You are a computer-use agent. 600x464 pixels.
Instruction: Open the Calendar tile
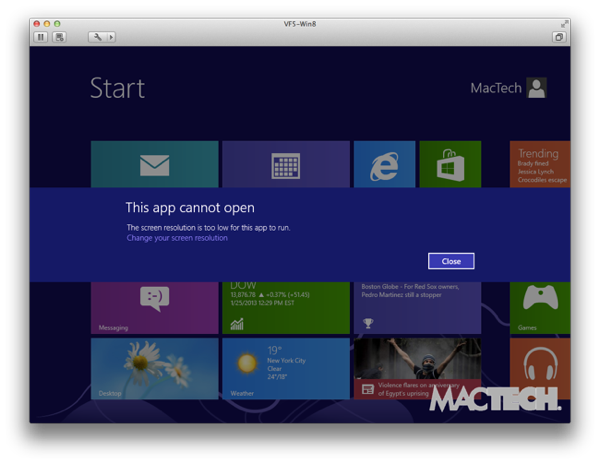pos(286,165)
